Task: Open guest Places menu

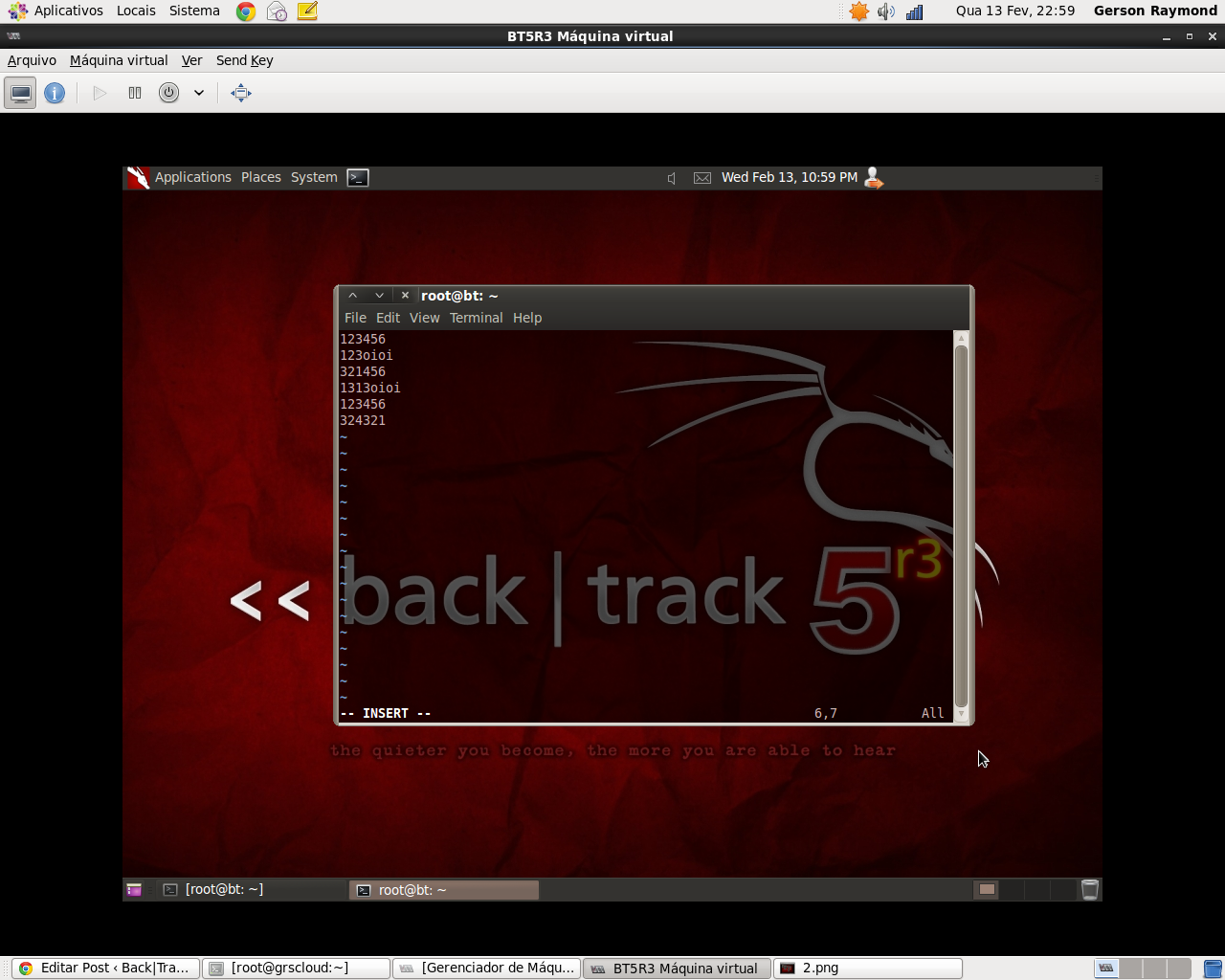Action: 260,177
